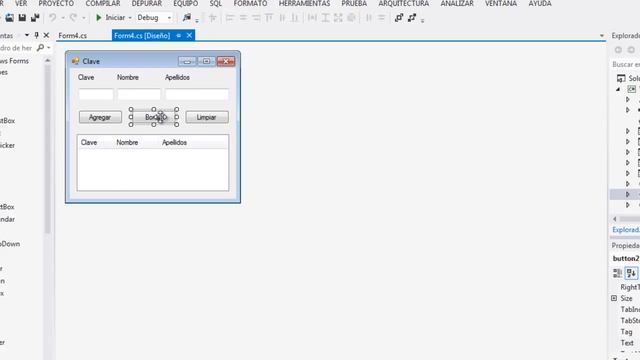Close the Form4.cs [Diseño] tab

pos(189,36)
